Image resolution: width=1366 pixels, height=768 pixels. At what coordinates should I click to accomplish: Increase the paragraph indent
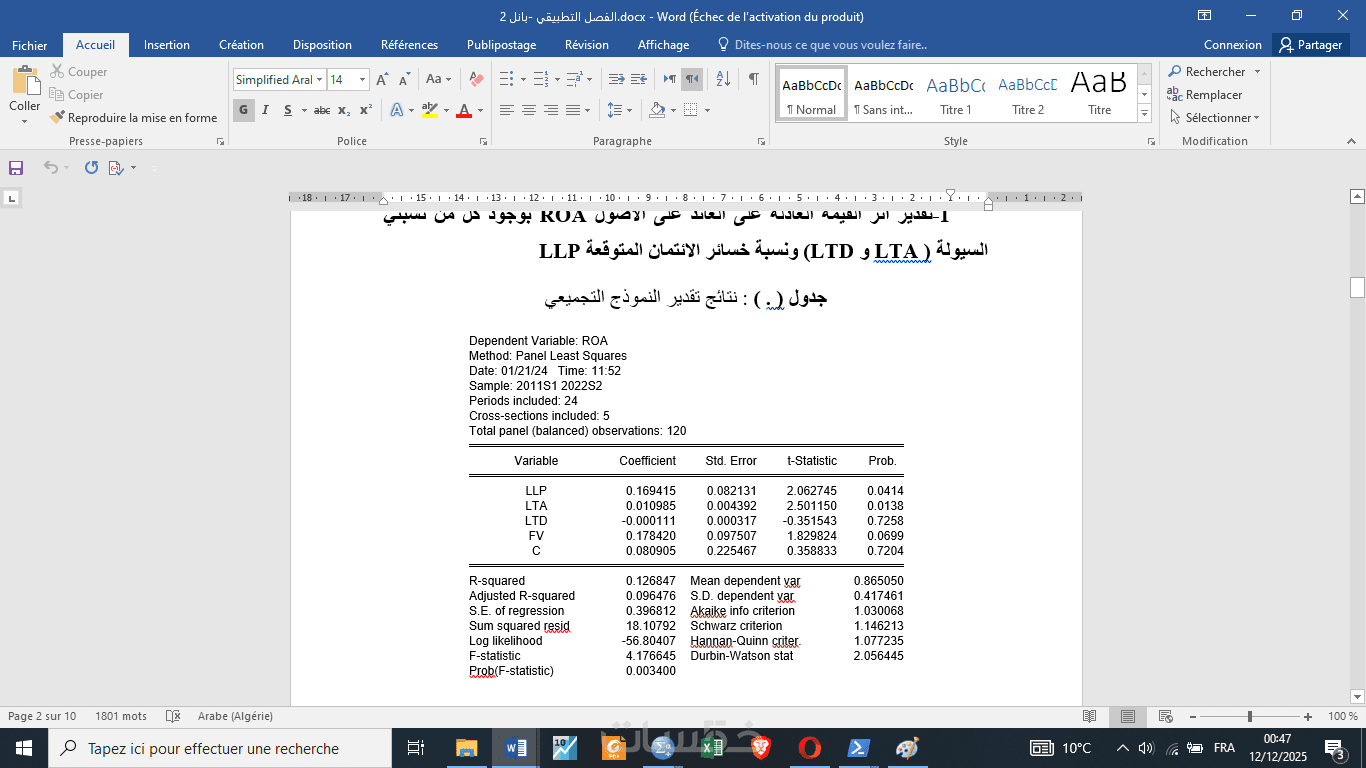[640, 79]
